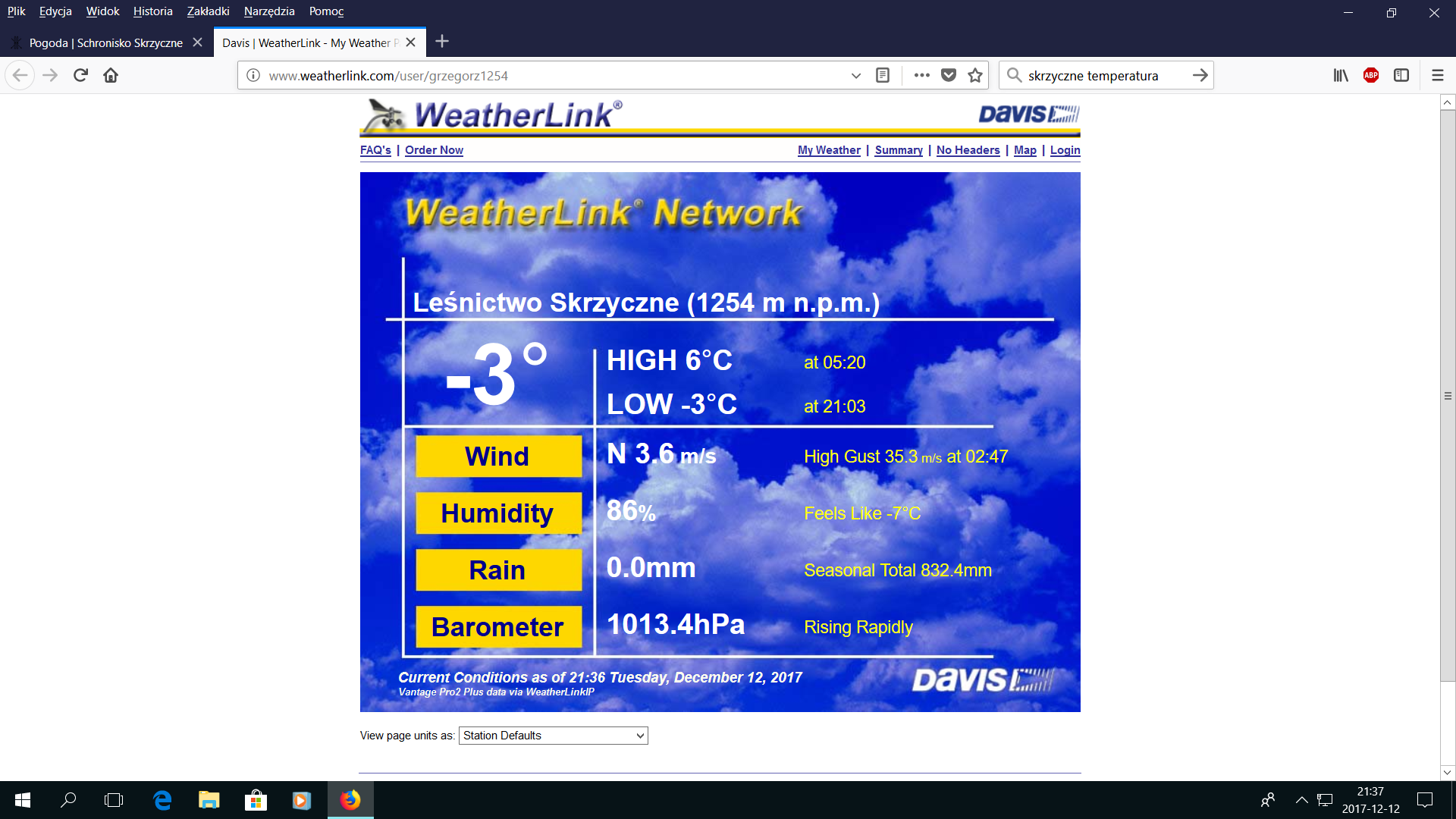The width and height of the screenshot is (1456, 819).
Task: Show site information icon in address bar
Action: (x=253, y=75)
